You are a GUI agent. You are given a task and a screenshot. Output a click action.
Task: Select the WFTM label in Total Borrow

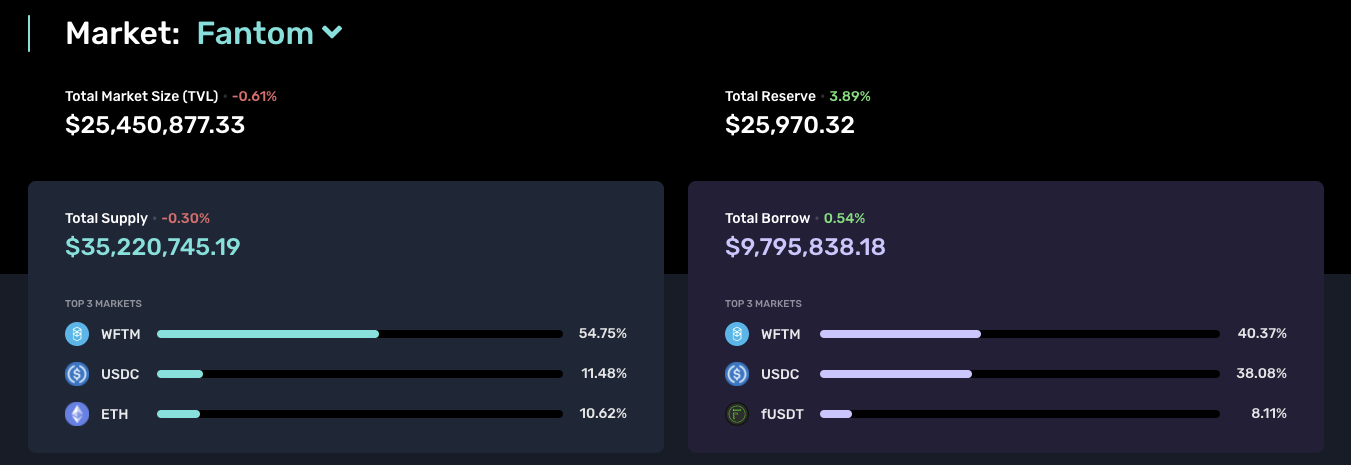point(781,334)
